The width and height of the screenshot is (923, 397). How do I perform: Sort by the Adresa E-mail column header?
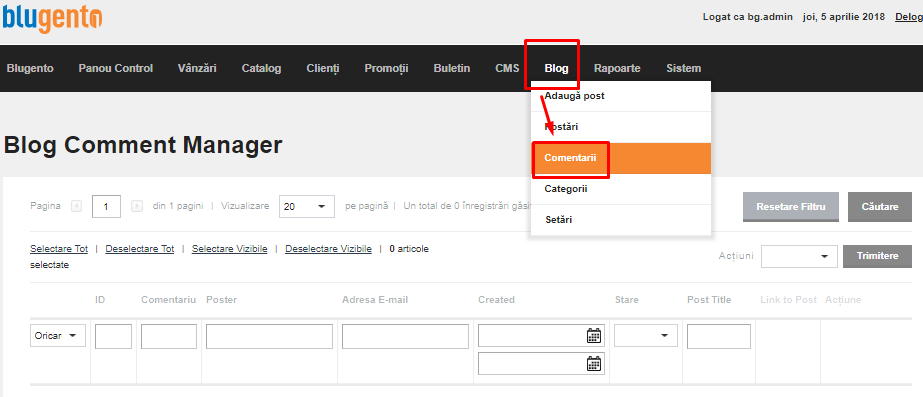(x=375, y=300)
